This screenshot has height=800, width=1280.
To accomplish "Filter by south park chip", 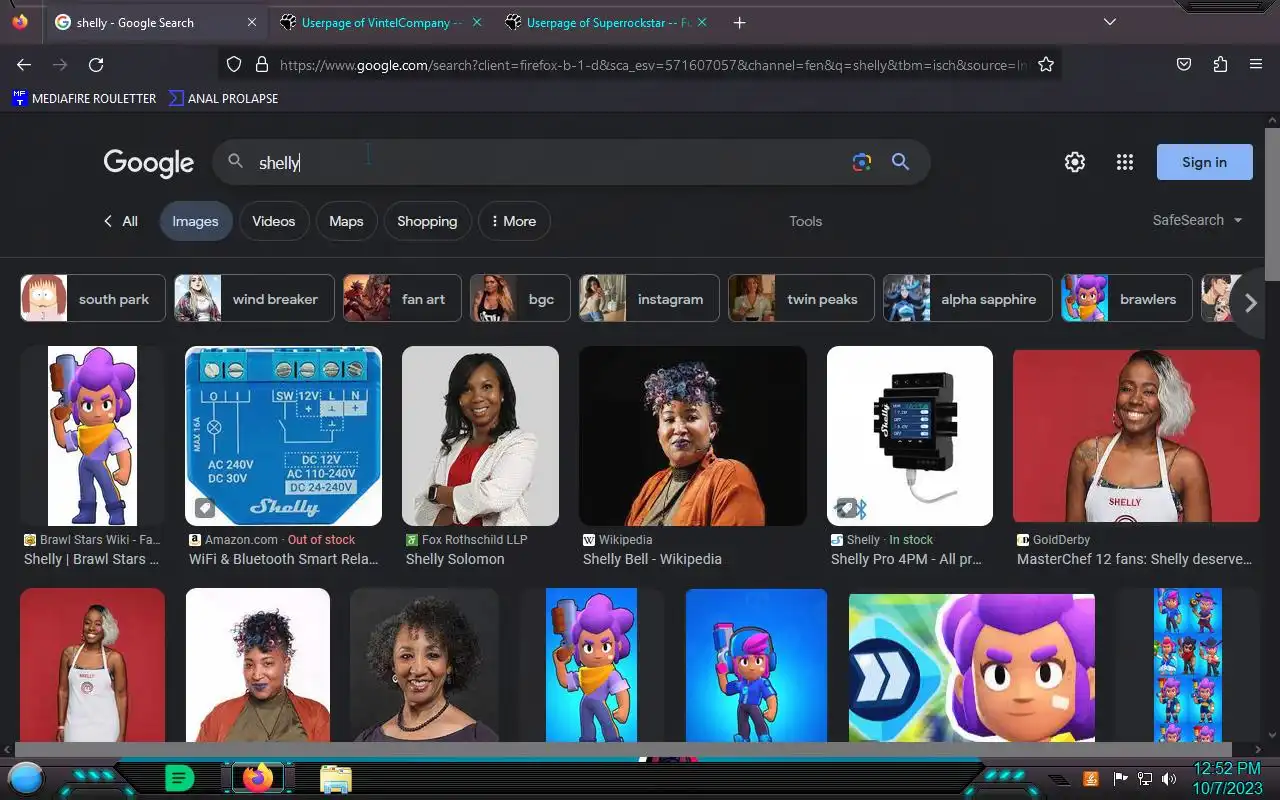I will pos(93,298).
